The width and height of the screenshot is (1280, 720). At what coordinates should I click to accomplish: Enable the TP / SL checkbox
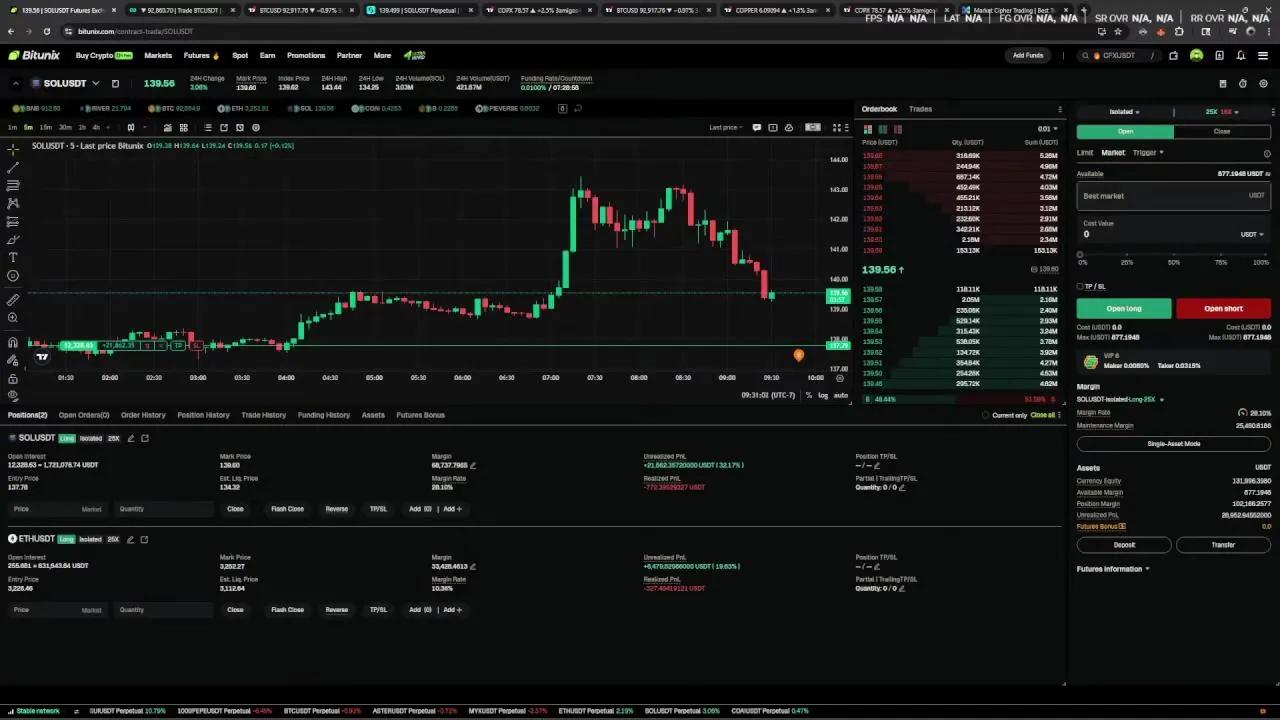tap(1080, 287)
